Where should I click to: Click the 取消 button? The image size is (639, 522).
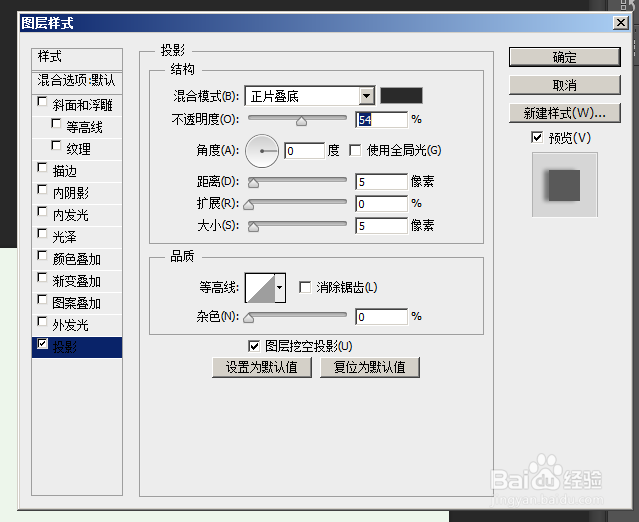pos(564,85)
